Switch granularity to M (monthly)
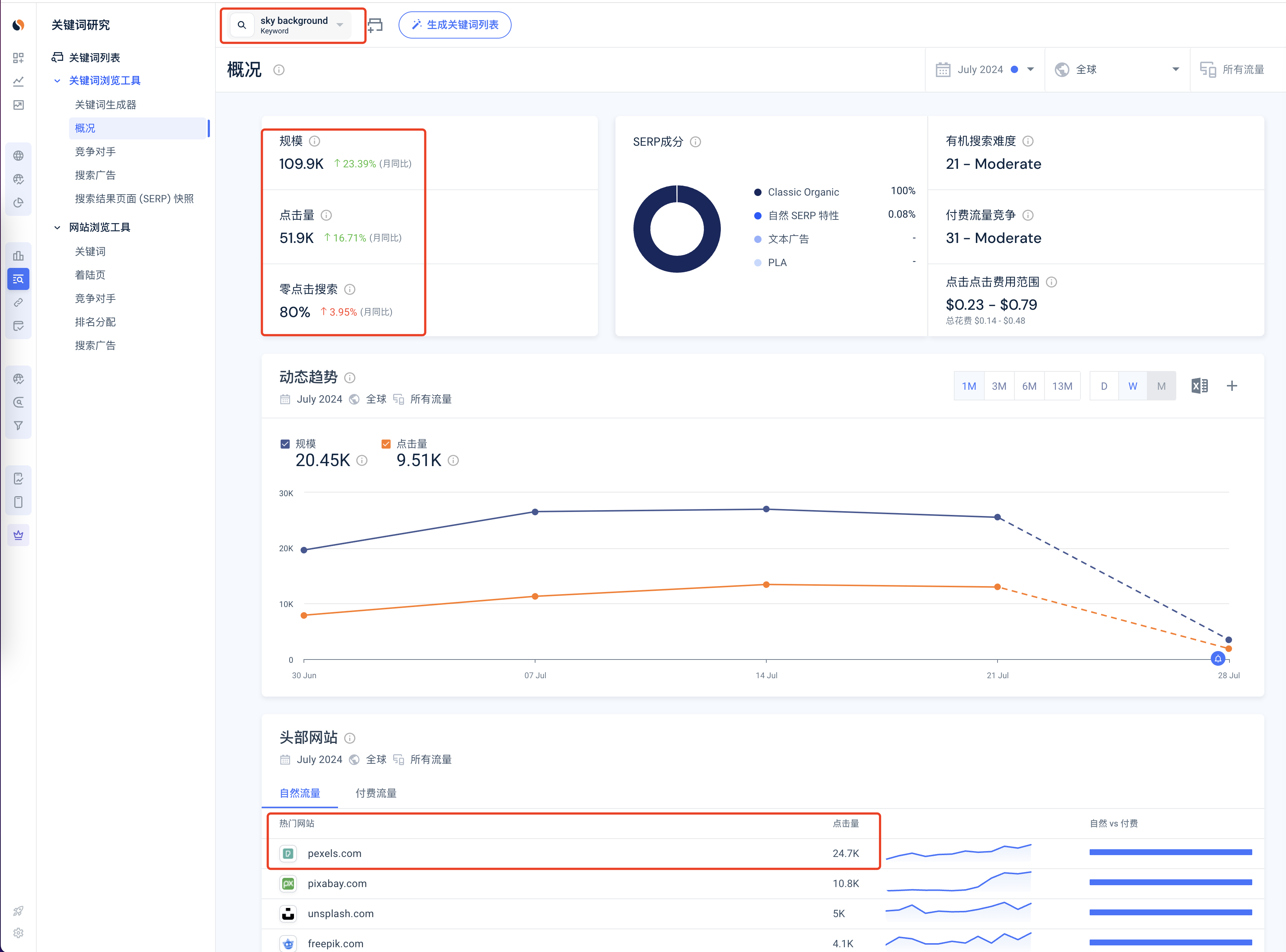Viewport: 1286px width, 952px height. [x=1162, y=386]
